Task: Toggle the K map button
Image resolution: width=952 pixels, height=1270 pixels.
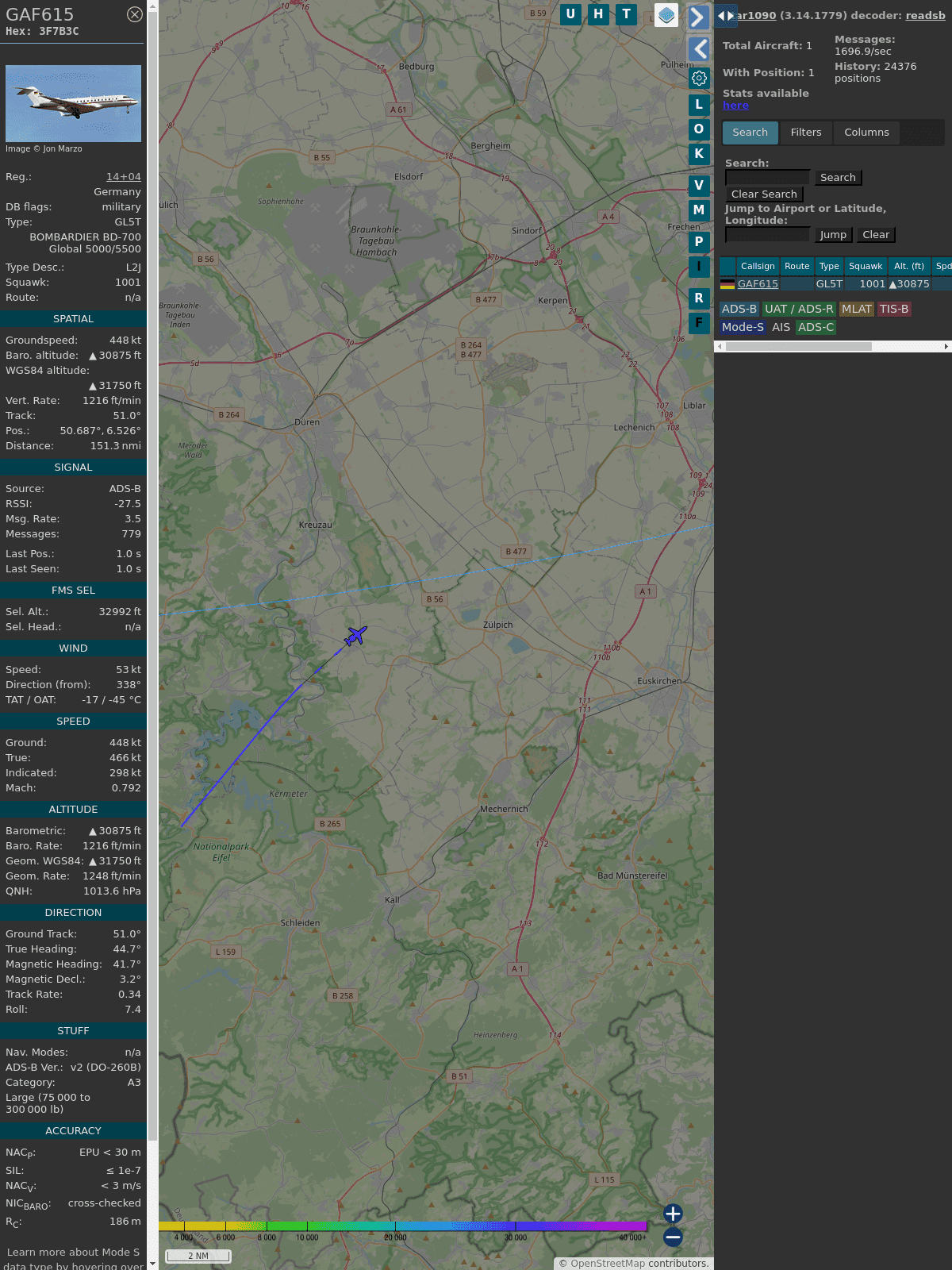Action: pyautogui.click(x=699, y=154)
